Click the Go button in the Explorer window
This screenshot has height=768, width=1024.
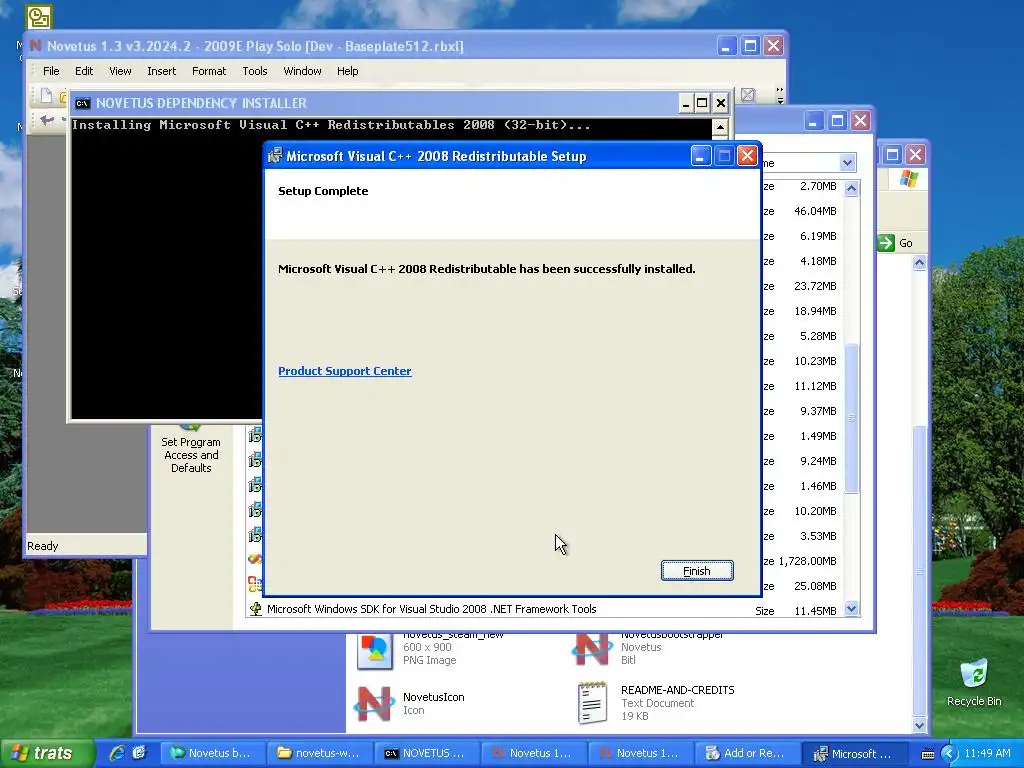pos(895,243)
